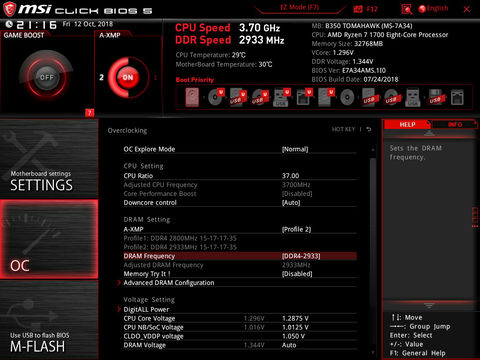Open Downcore control [Auto] option
Screen dimensions: 480x360
click(x=240, y=202)
